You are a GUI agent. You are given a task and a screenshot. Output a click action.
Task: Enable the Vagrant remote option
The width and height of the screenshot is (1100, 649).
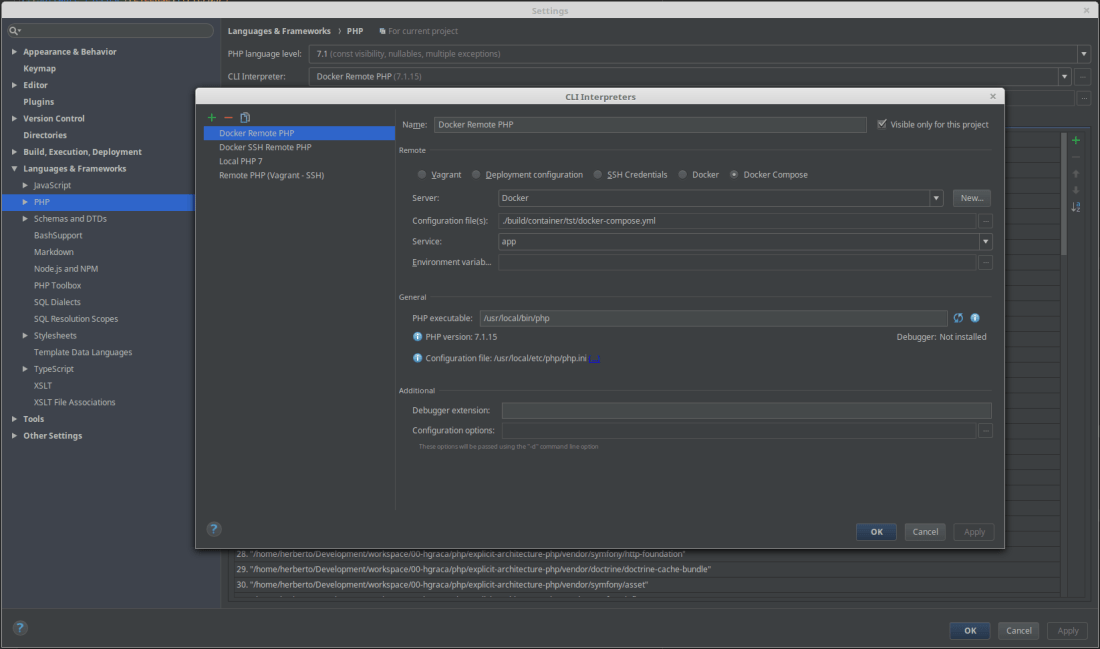pyautogui.click(x=421, y=174)
